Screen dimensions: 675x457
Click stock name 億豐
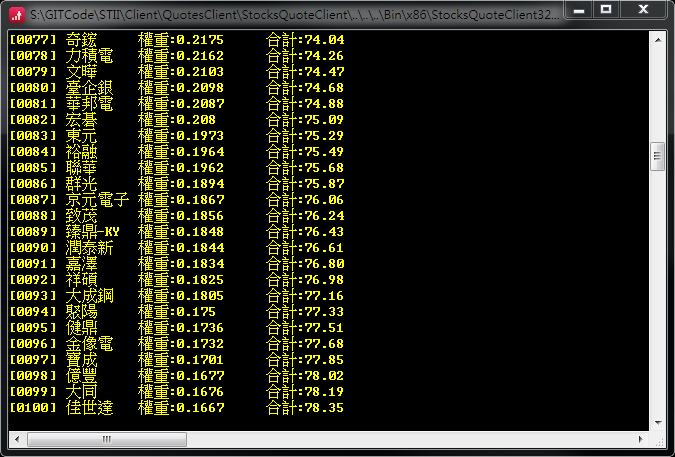[x=81, y=376]
